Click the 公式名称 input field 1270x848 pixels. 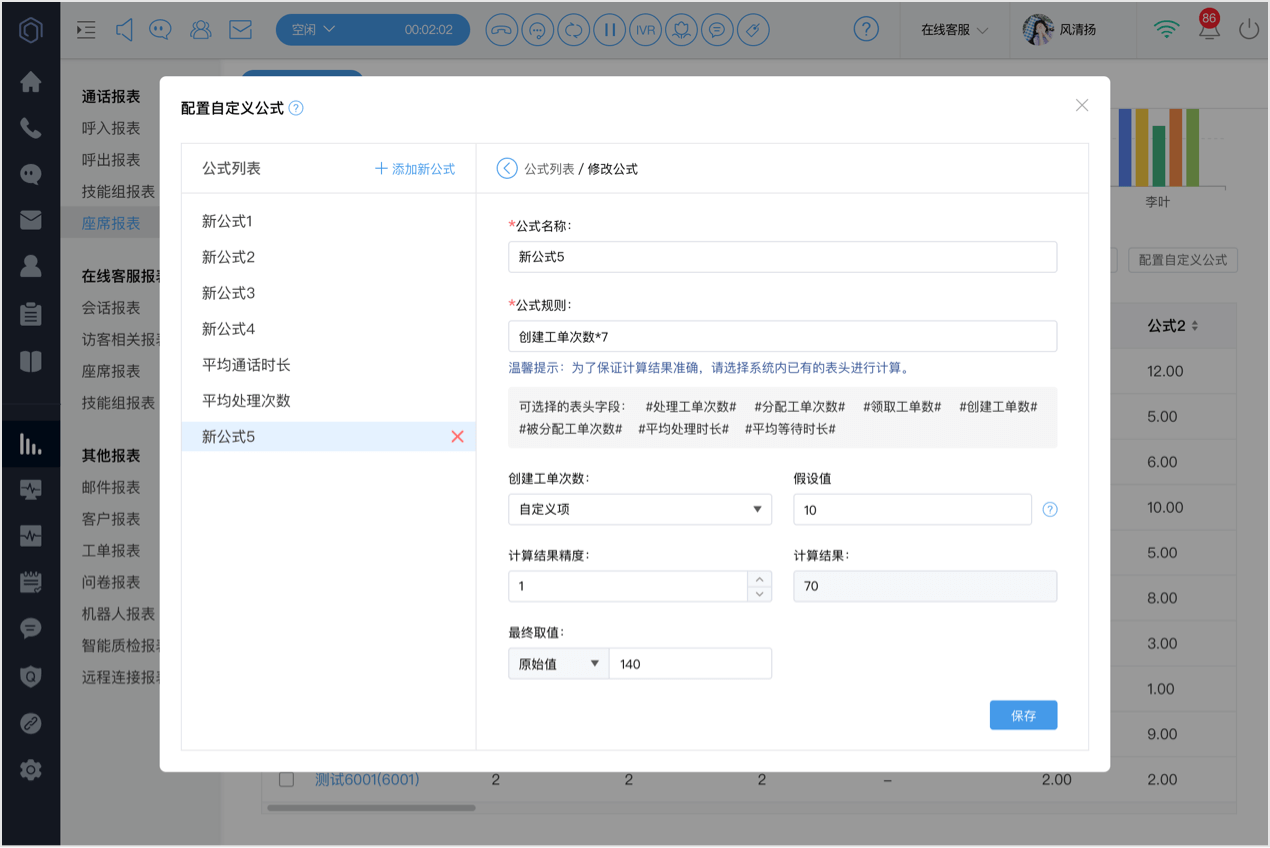point(782,257)
